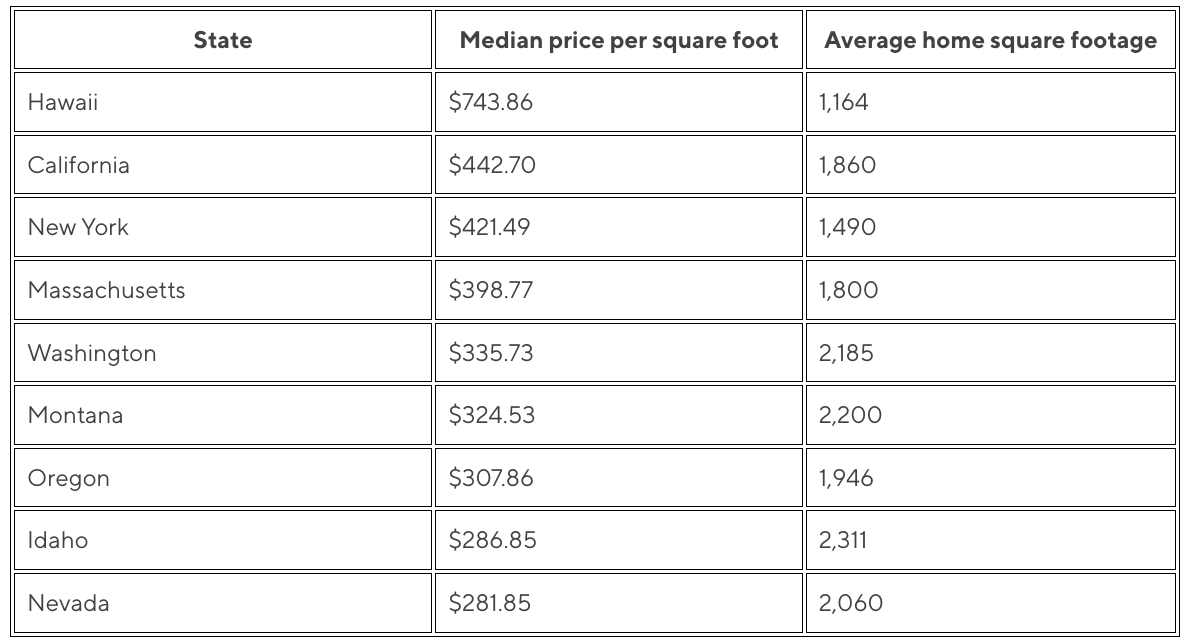1192x644 pixels.
Task: Select the Montana cell
Action: (223, 415)
